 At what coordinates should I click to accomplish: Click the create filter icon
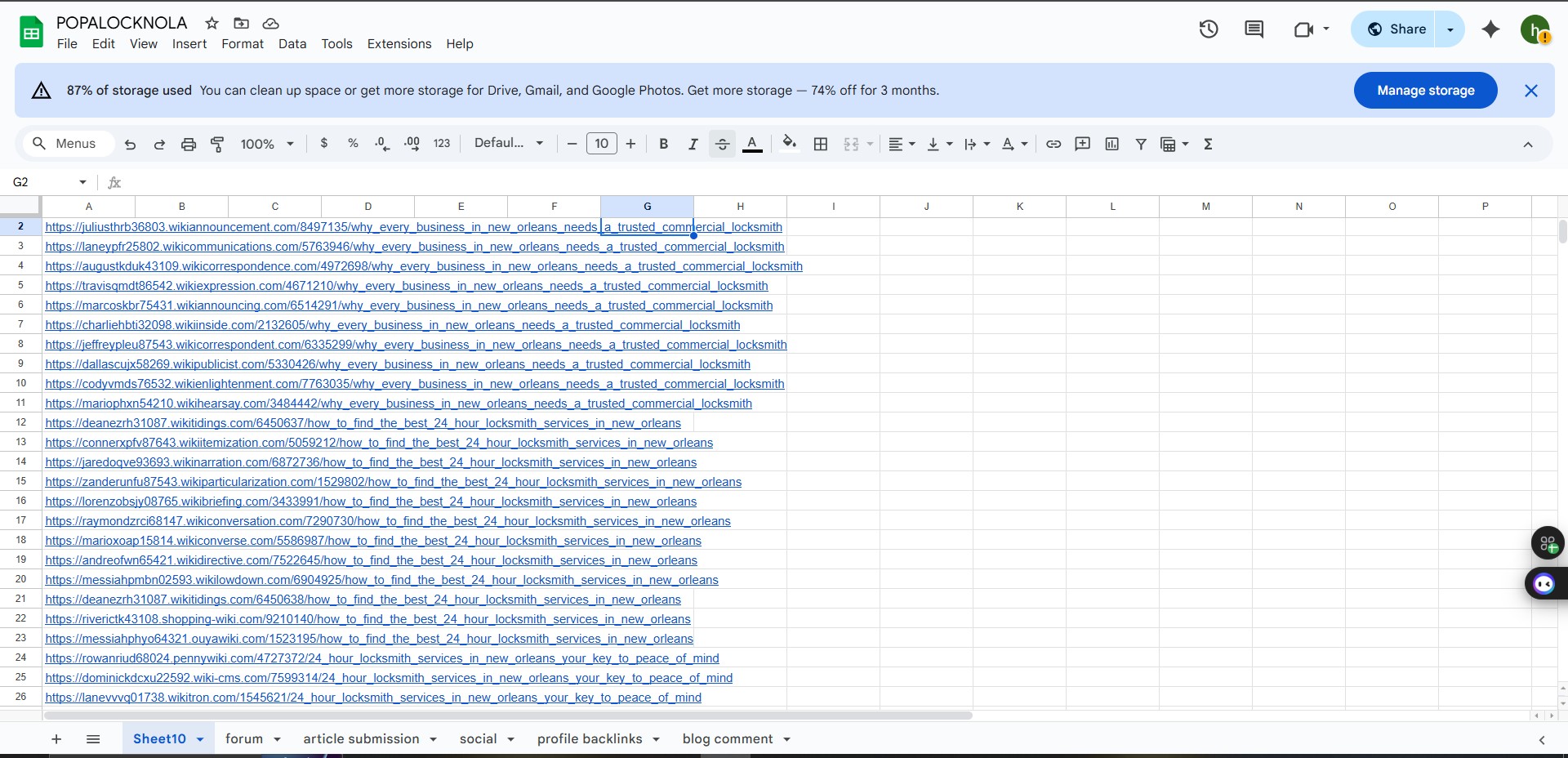[1141, 144]
